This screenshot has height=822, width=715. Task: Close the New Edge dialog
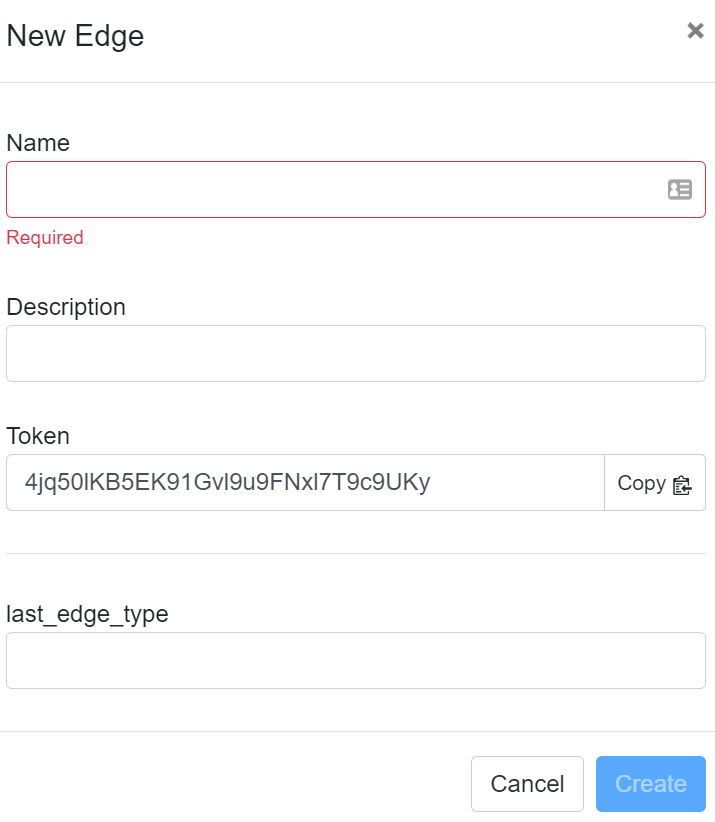point(695,31)
